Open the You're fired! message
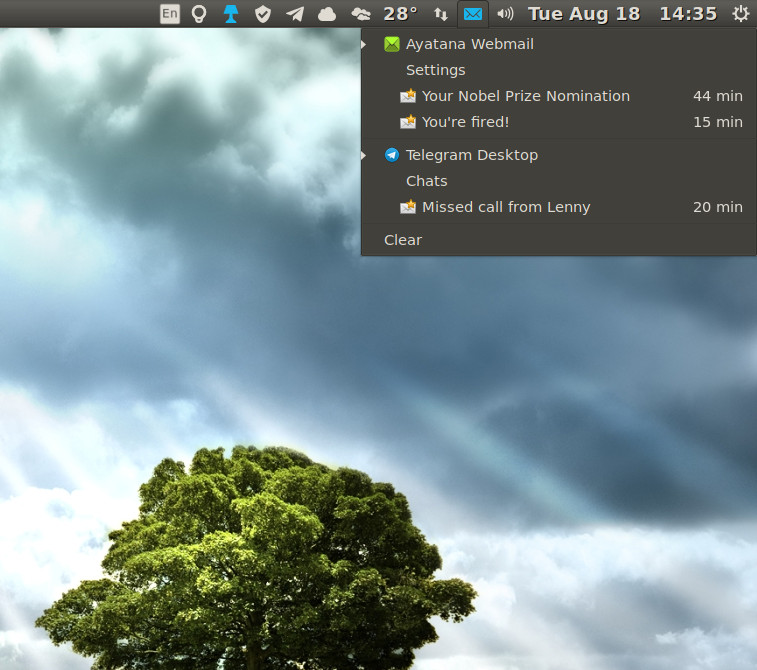Screen dimensions: 757x670 [559, 122]
